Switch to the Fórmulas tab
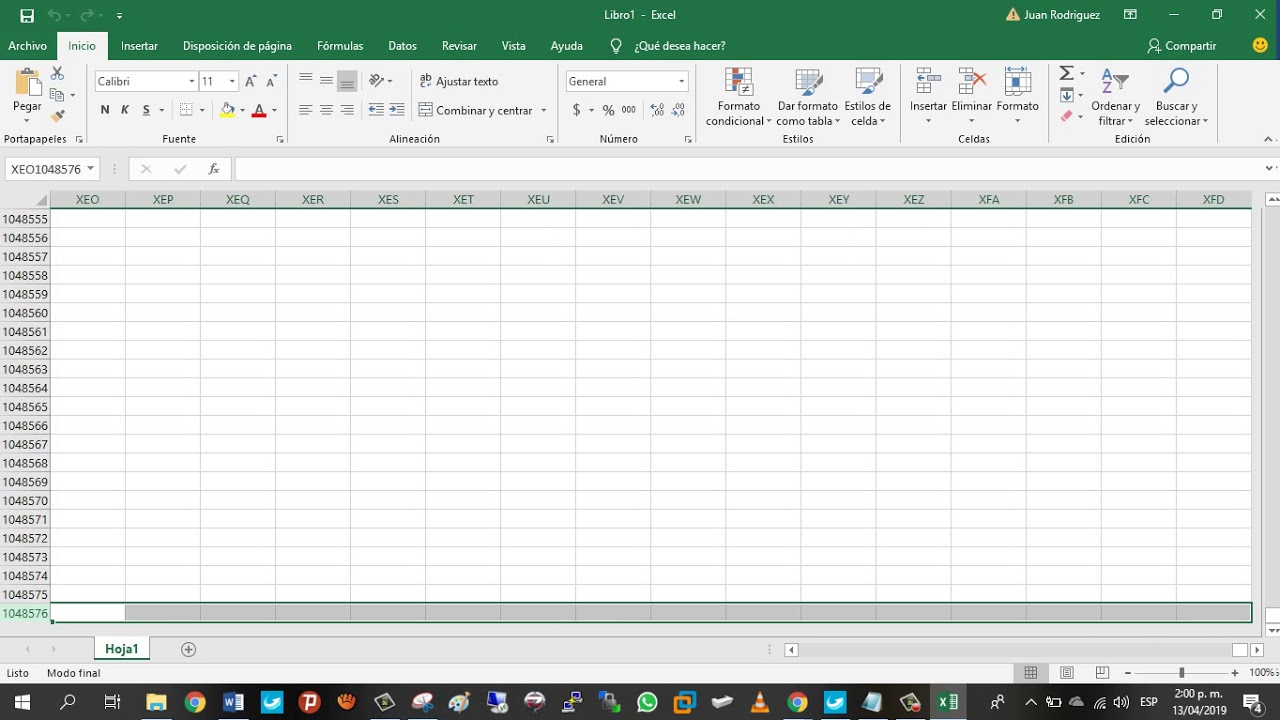The image size is (1280, 720). (x=340, y=46)
